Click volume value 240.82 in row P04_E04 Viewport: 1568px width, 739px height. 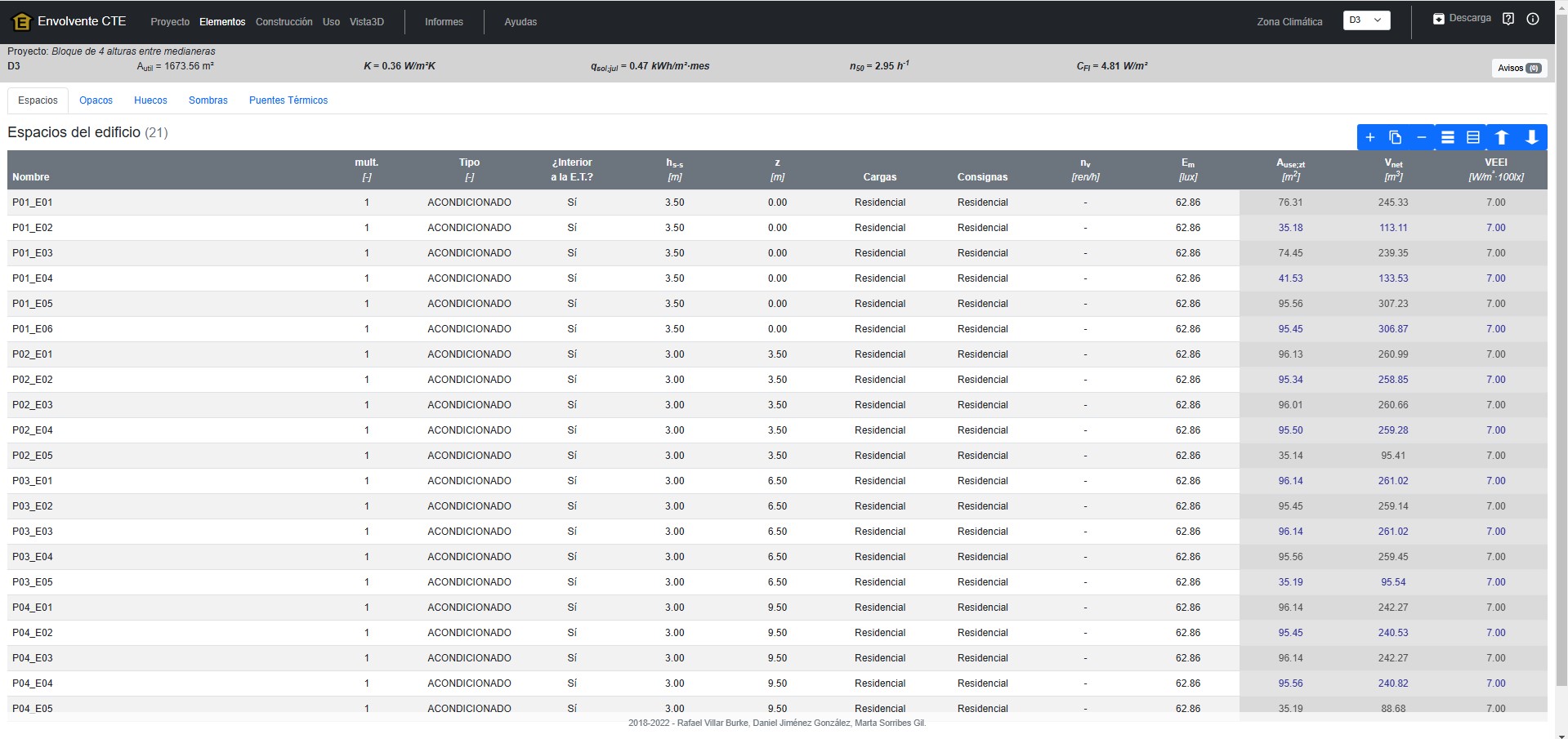click(1393, 683)
